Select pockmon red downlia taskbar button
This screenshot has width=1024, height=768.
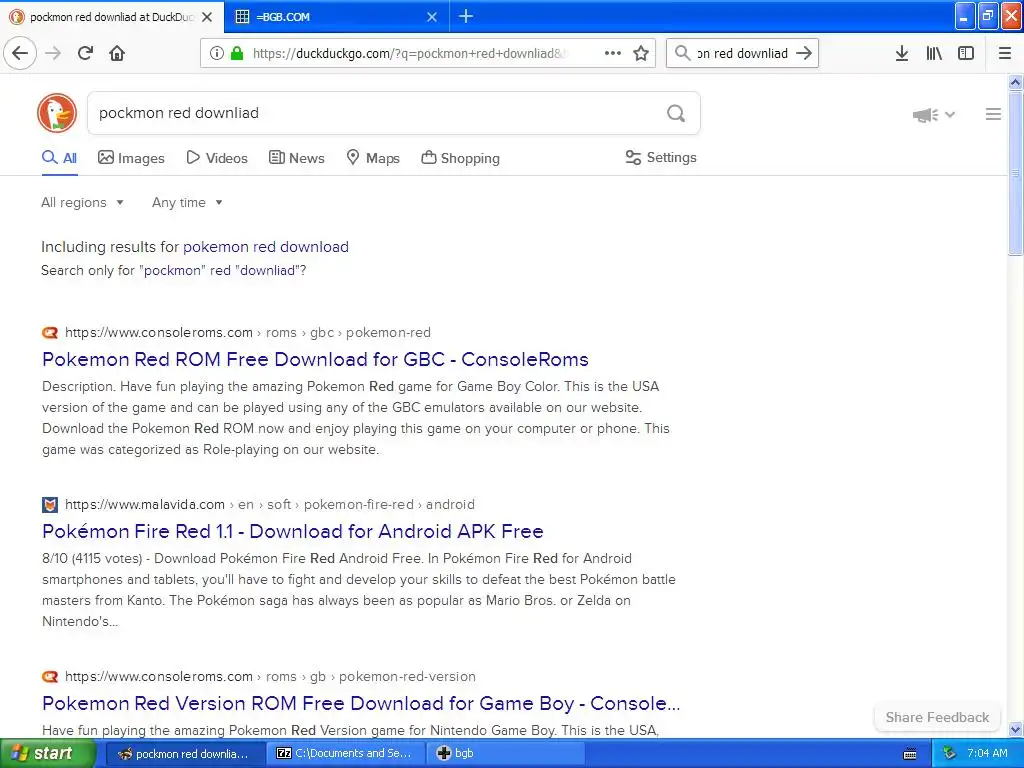click(x=184, y=754)
